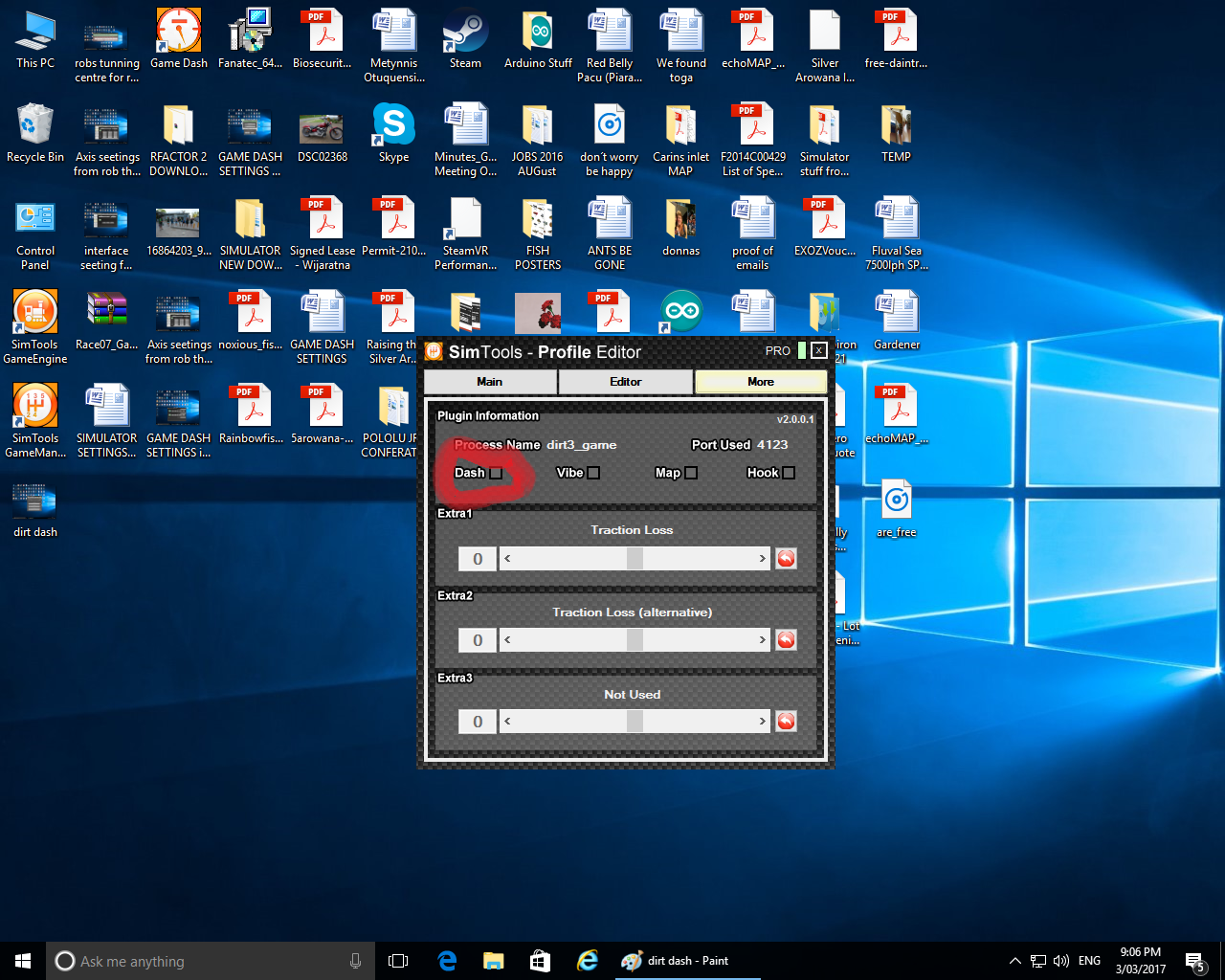This screenshot has width=1225, height=980.
Task: Click the Cortana microphone icon
Action: coord(355,961)
